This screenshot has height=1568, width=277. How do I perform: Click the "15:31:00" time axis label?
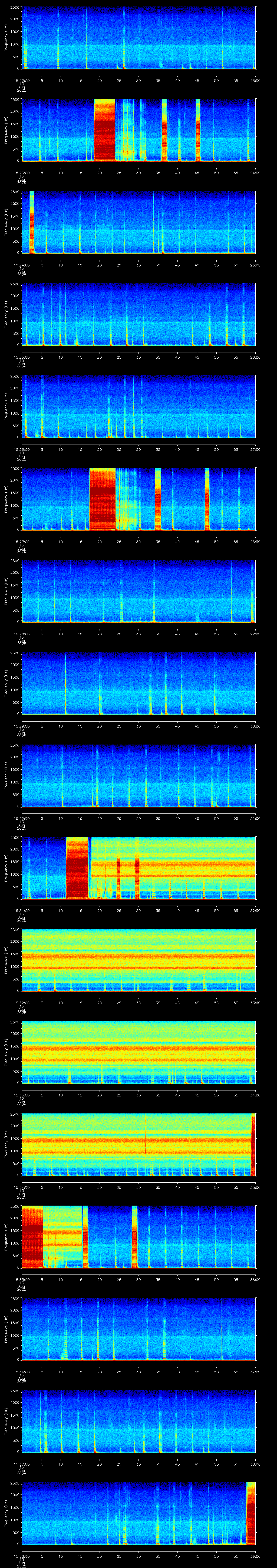[x=21, y=910]
